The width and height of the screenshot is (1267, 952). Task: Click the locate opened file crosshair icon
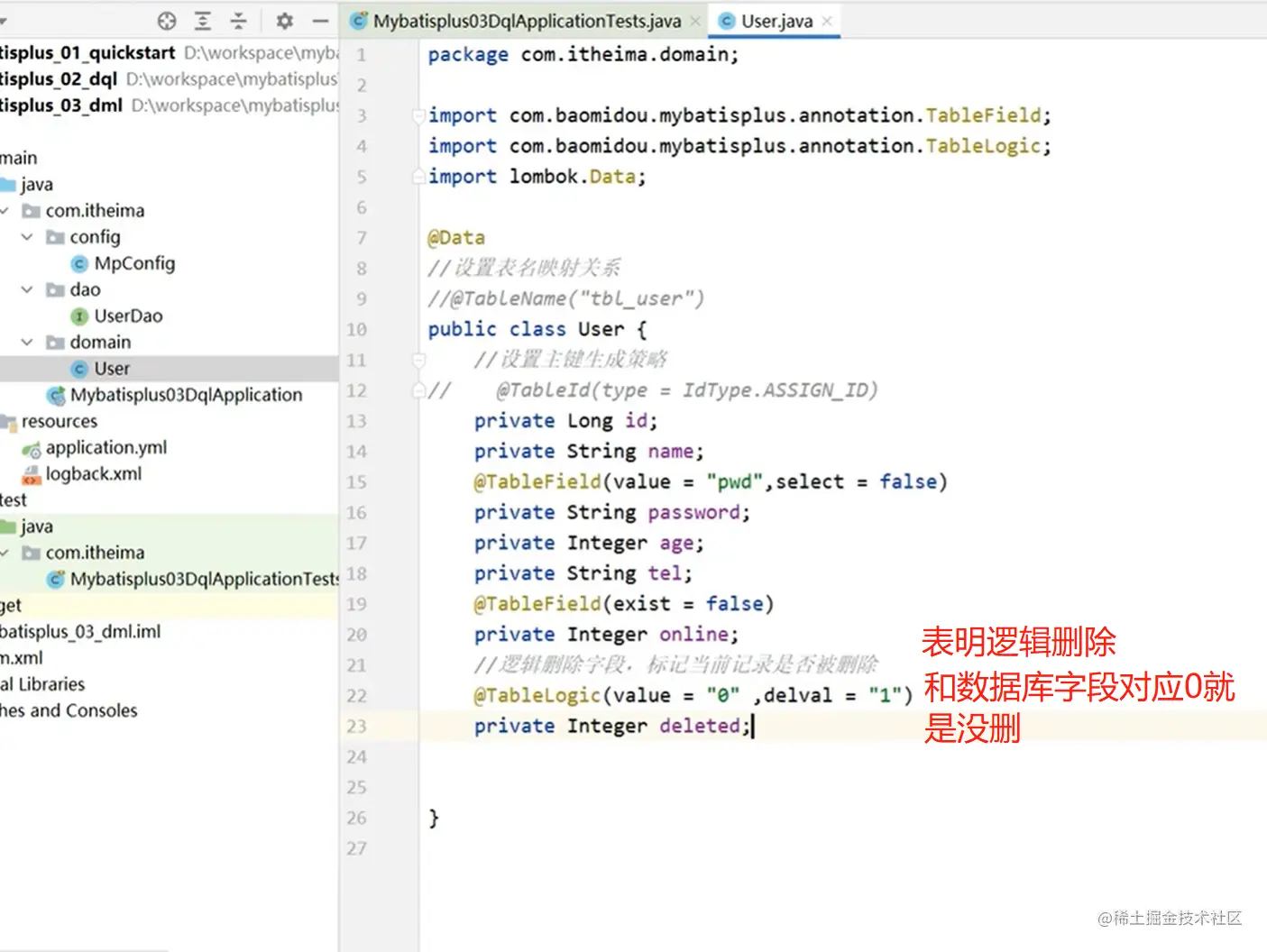tap(167, 21)
